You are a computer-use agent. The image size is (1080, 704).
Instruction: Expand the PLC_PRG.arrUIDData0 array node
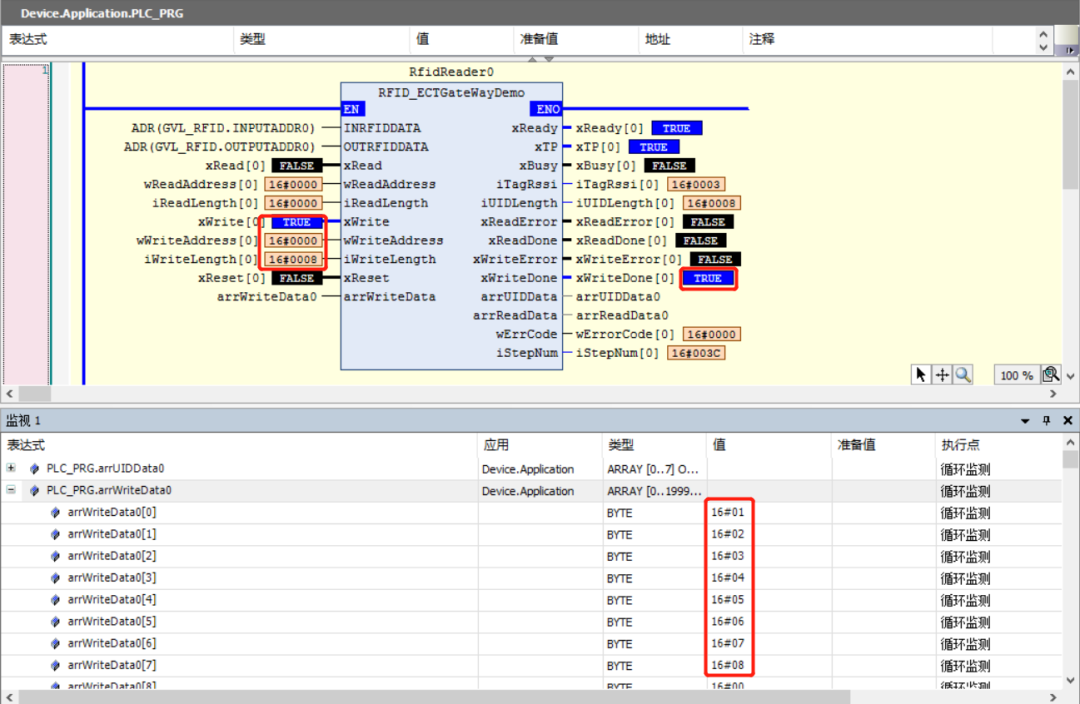click(11, 468)
